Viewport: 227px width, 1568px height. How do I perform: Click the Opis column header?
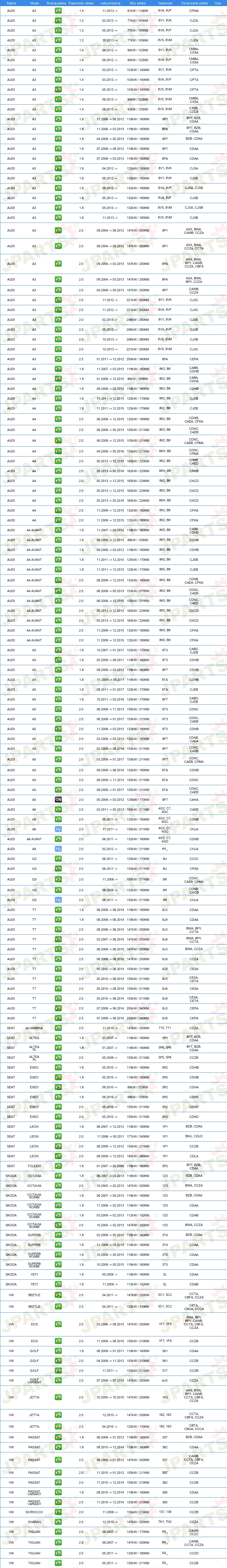(218, 3)
